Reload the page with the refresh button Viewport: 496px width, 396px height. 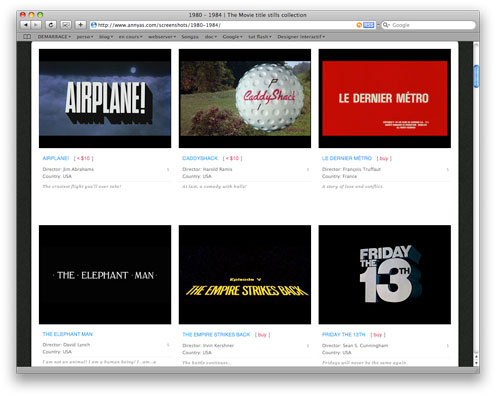(x=51, y=25)
